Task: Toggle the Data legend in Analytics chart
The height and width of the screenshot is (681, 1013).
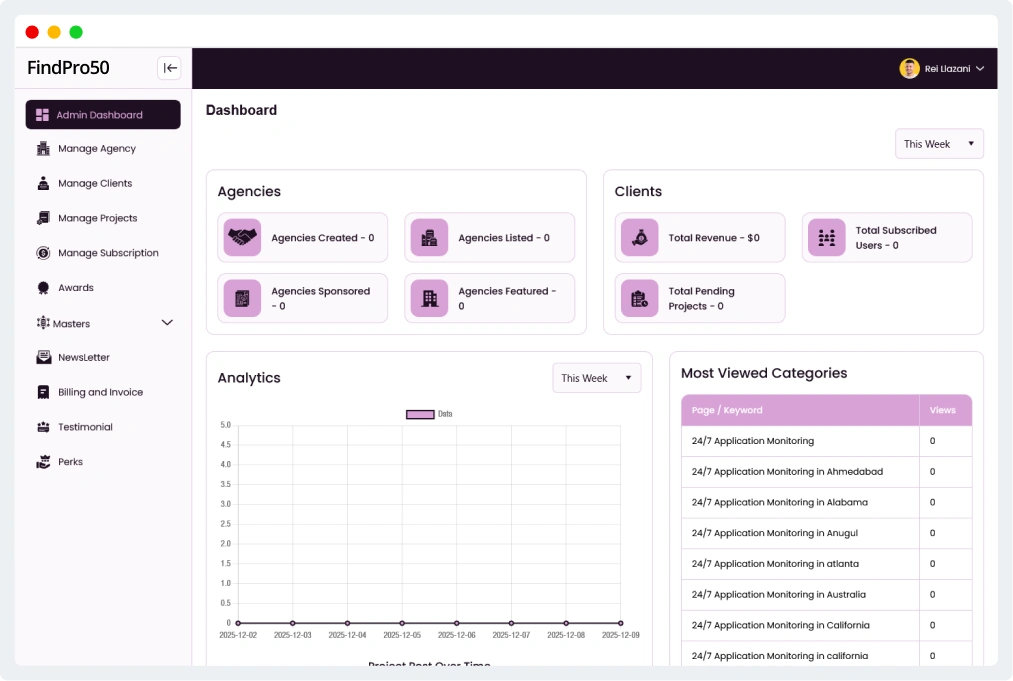Action: pyautogui.click(x=420, y=414)
